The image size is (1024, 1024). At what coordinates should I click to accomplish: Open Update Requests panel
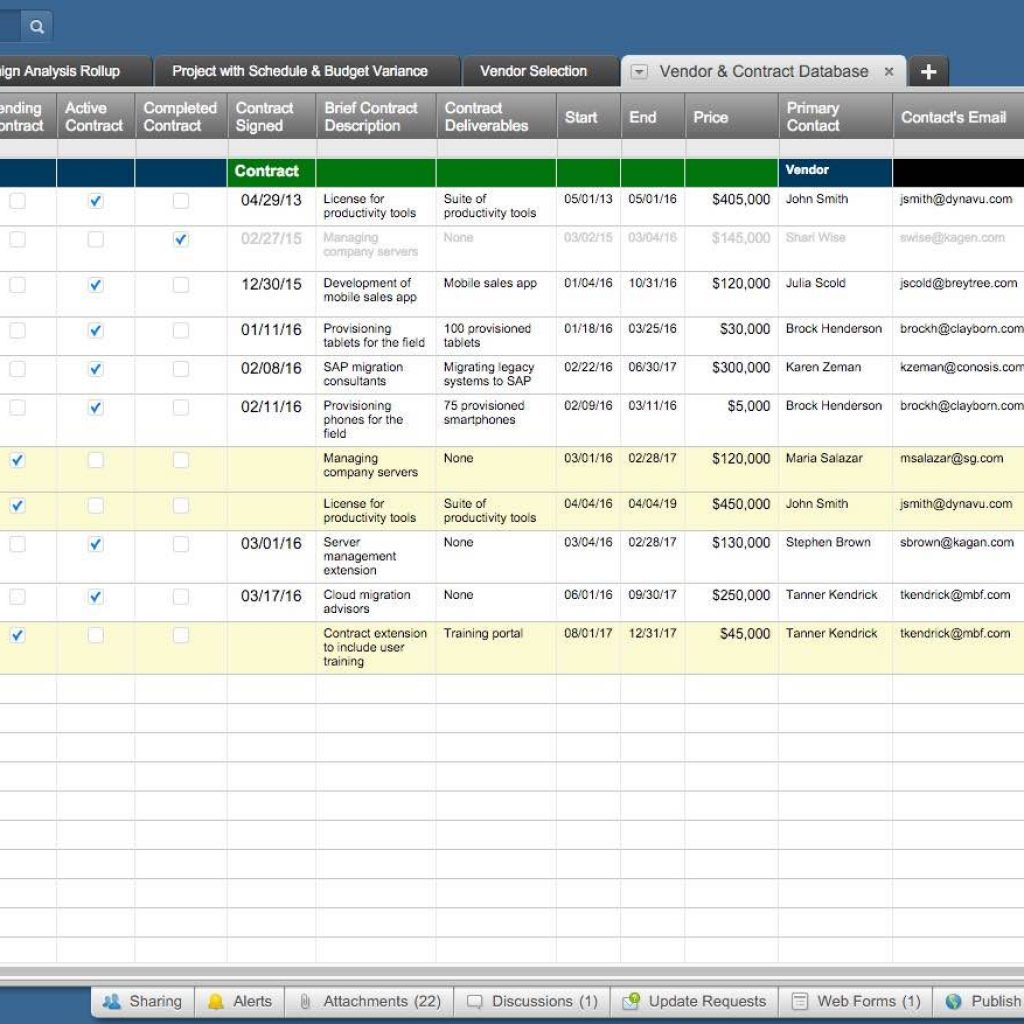click(695, 1001)
